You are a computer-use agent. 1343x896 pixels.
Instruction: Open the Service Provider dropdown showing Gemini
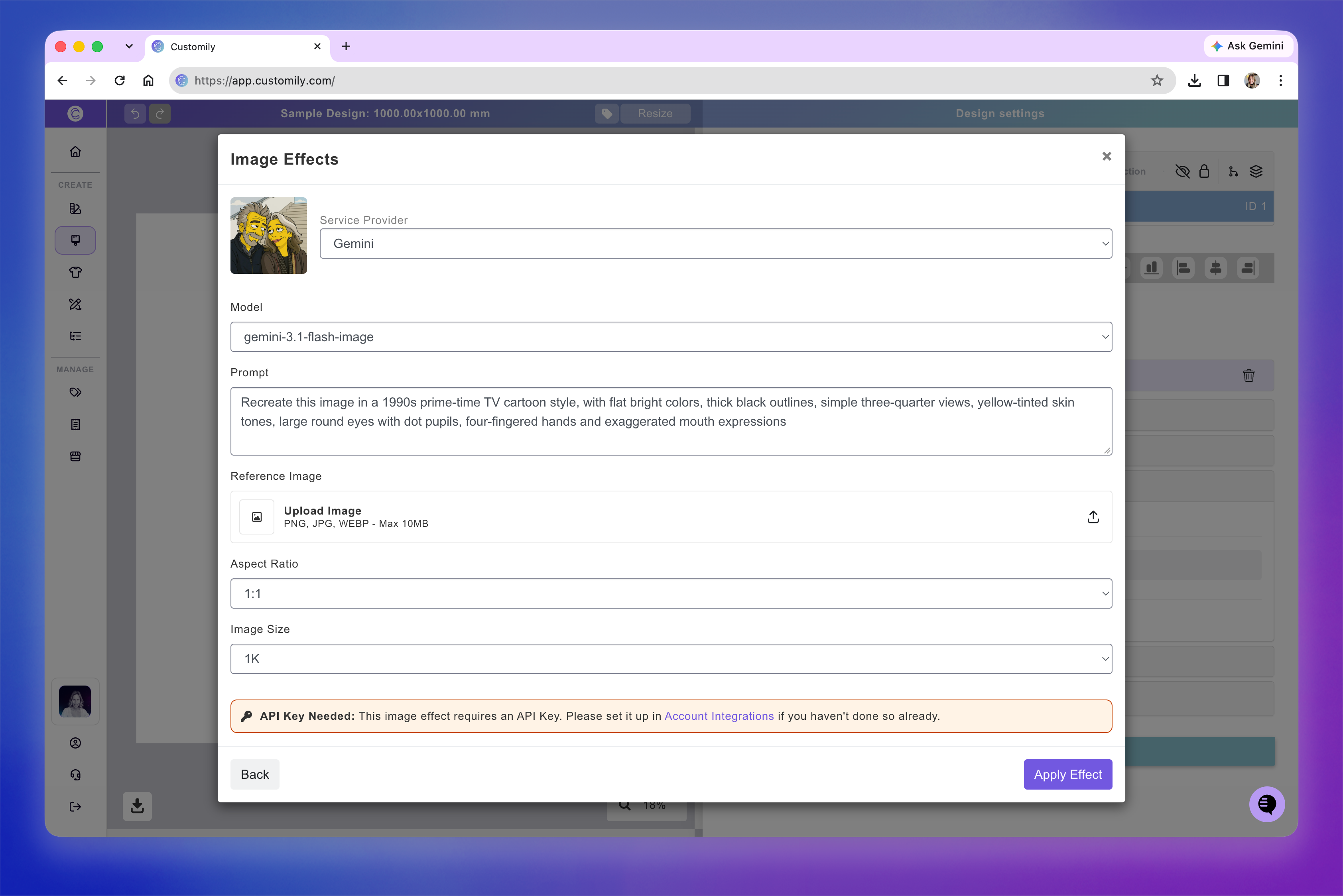716,244
